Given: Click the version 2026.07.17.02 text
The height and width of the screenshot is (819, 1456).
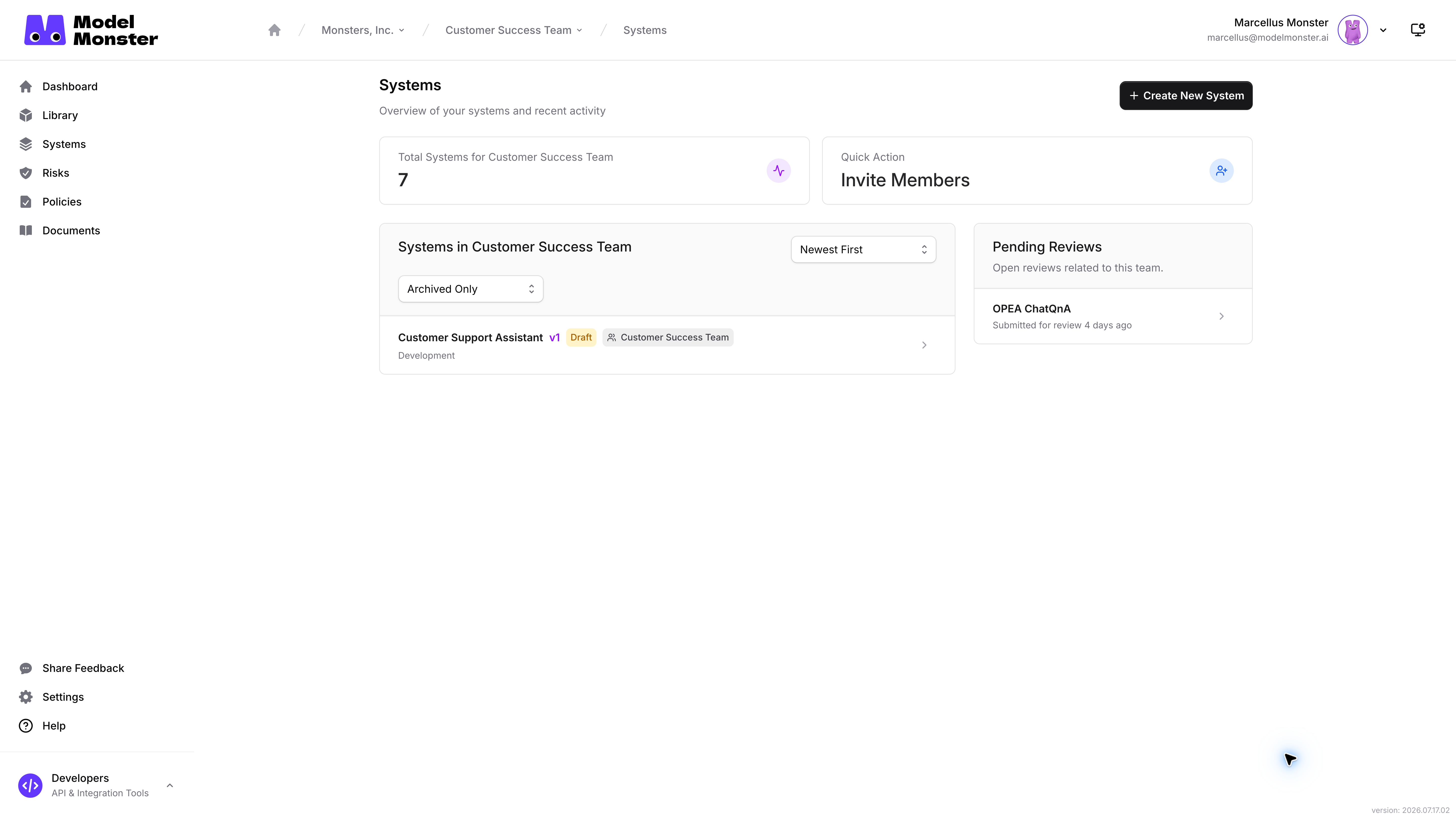Looking at the screenshot, I should [x=1410, y=810].
